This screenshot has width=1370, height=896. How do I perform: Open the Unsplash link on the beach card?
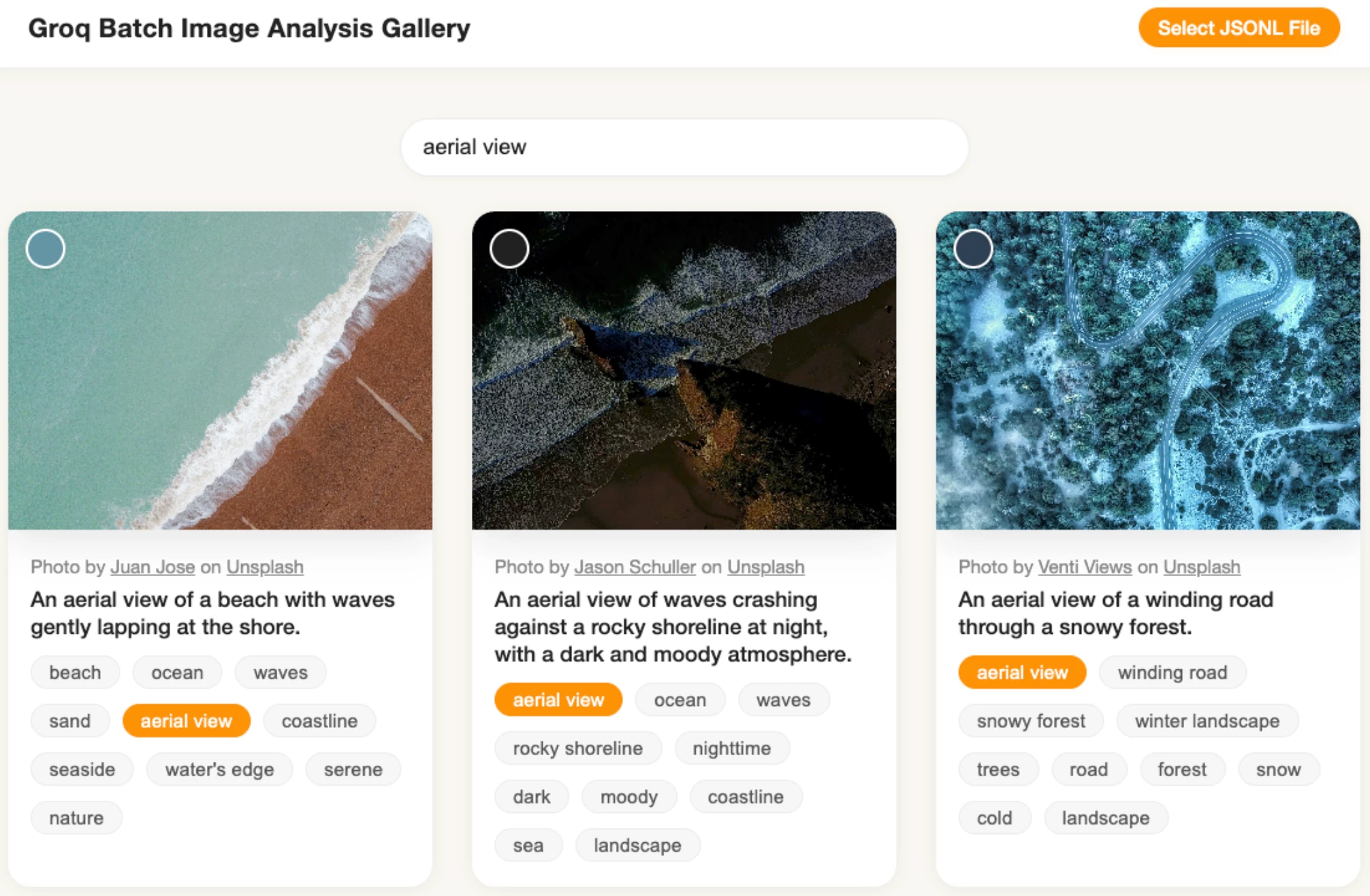(265, 566)
